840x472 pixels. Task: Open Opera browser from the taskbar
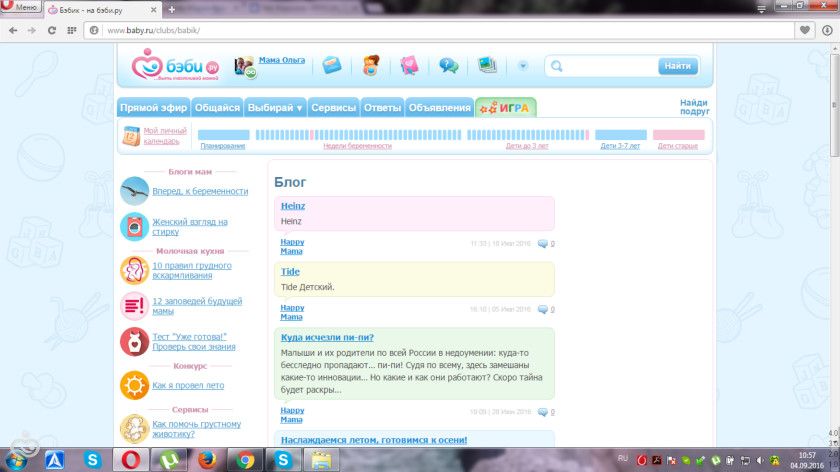coord(131,460)
